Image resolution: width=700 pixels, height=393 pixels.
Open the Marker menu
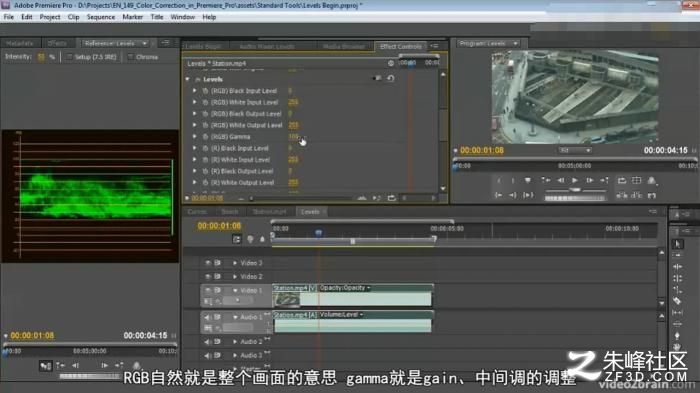(133, 17)
